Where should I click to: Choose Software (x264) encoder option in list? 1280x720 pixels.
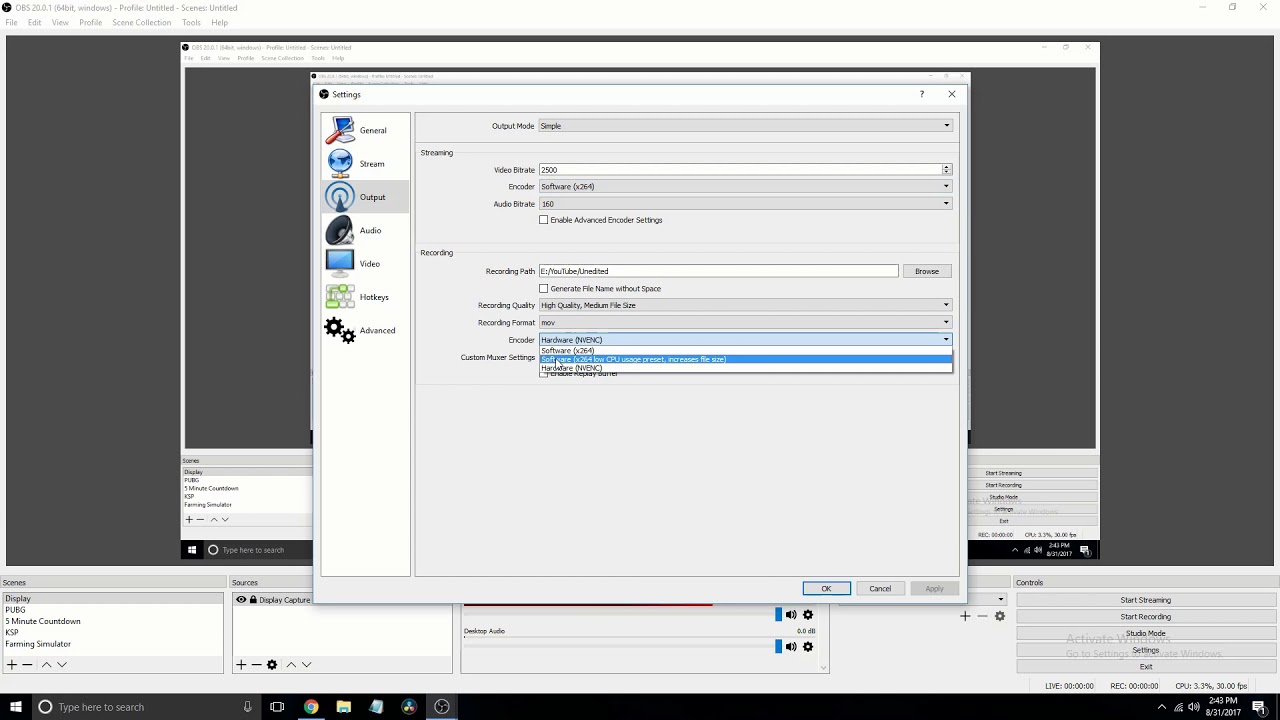pyautogui.click(x=745, y=351)
